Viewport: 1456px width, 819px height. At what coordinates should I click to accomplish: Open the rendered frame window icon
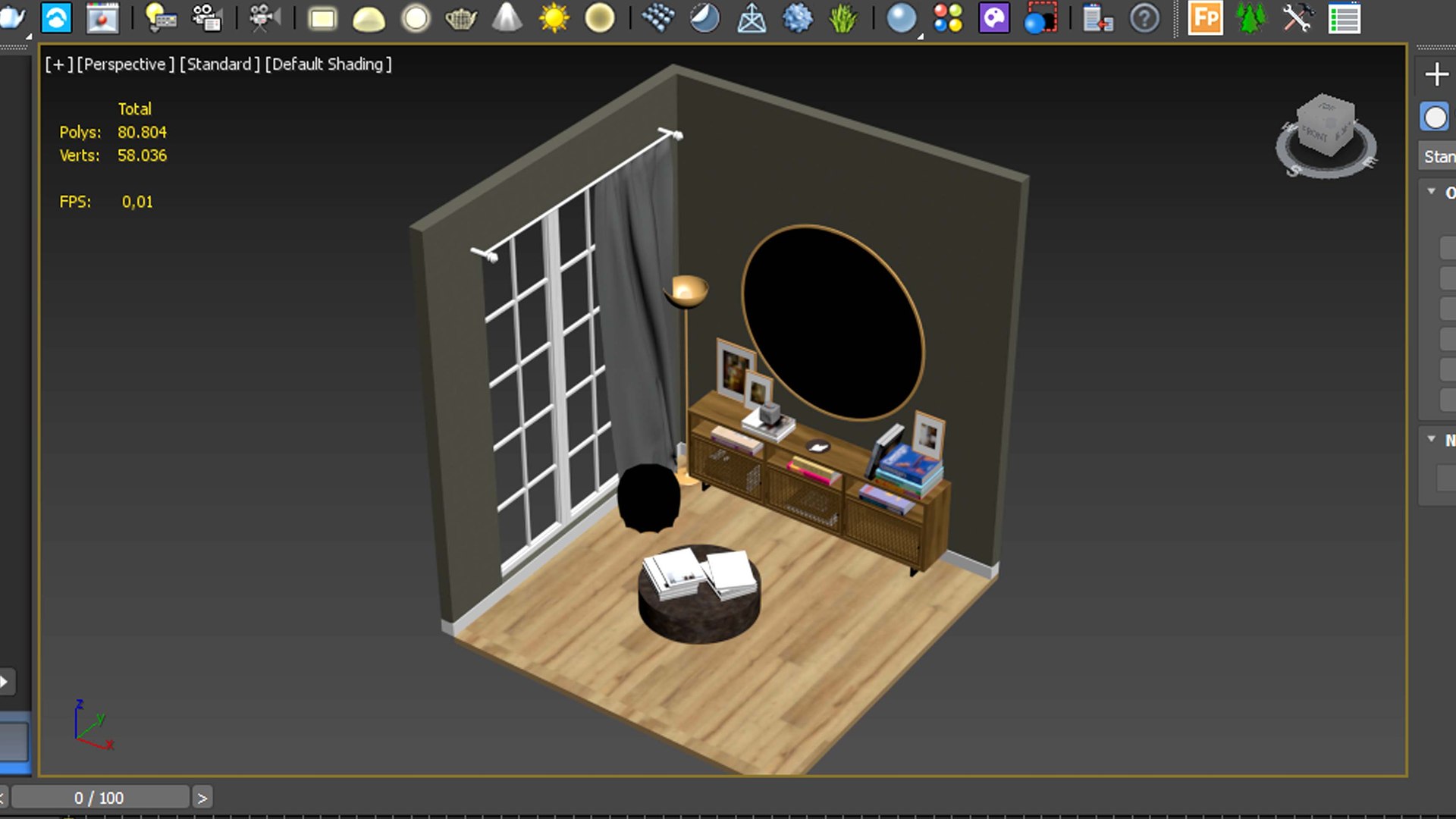[102, 17]
